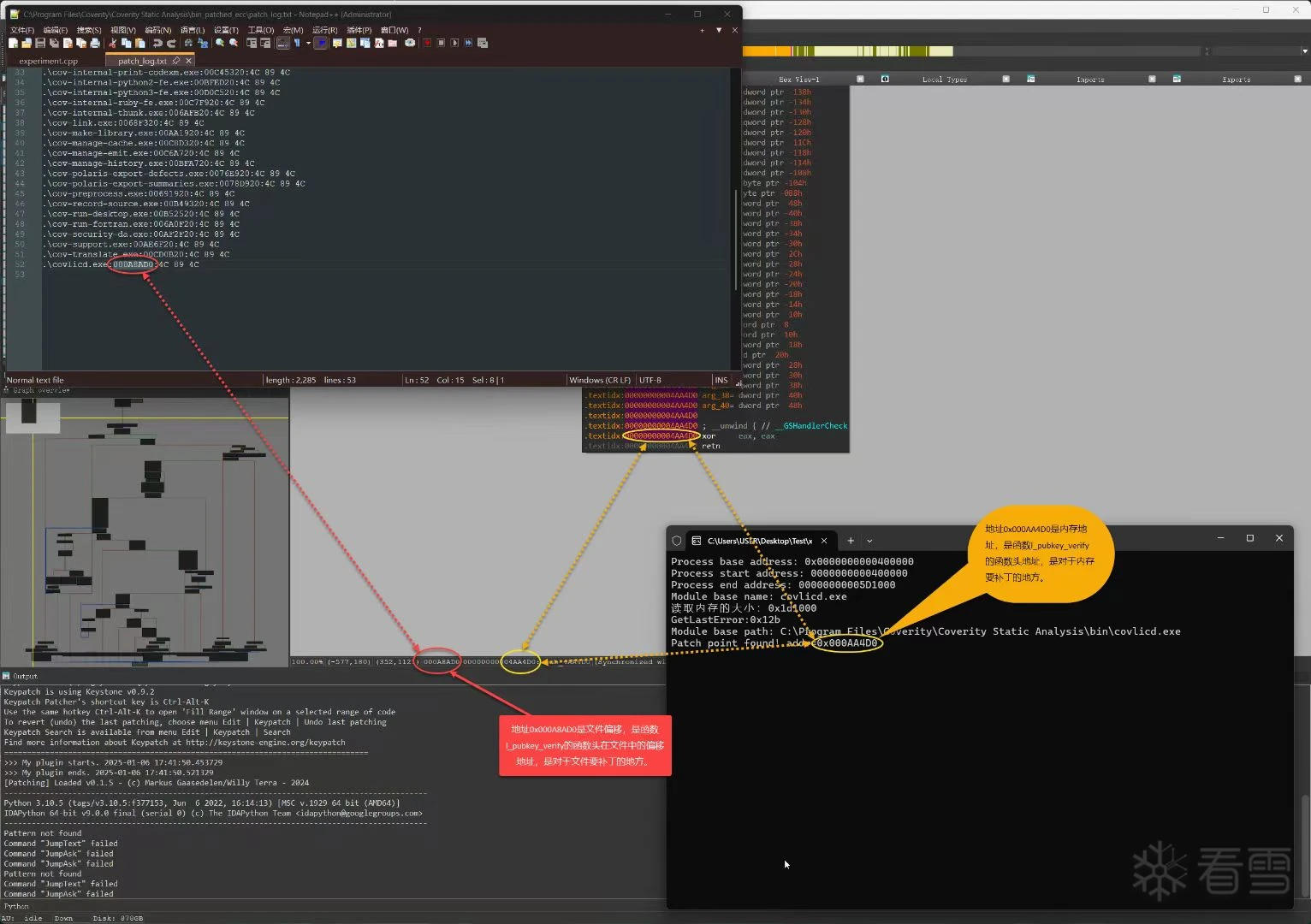Click 'length : 2,285 lines : 53' status text
Screen dimensions: 1311x924
pos(311,380)
